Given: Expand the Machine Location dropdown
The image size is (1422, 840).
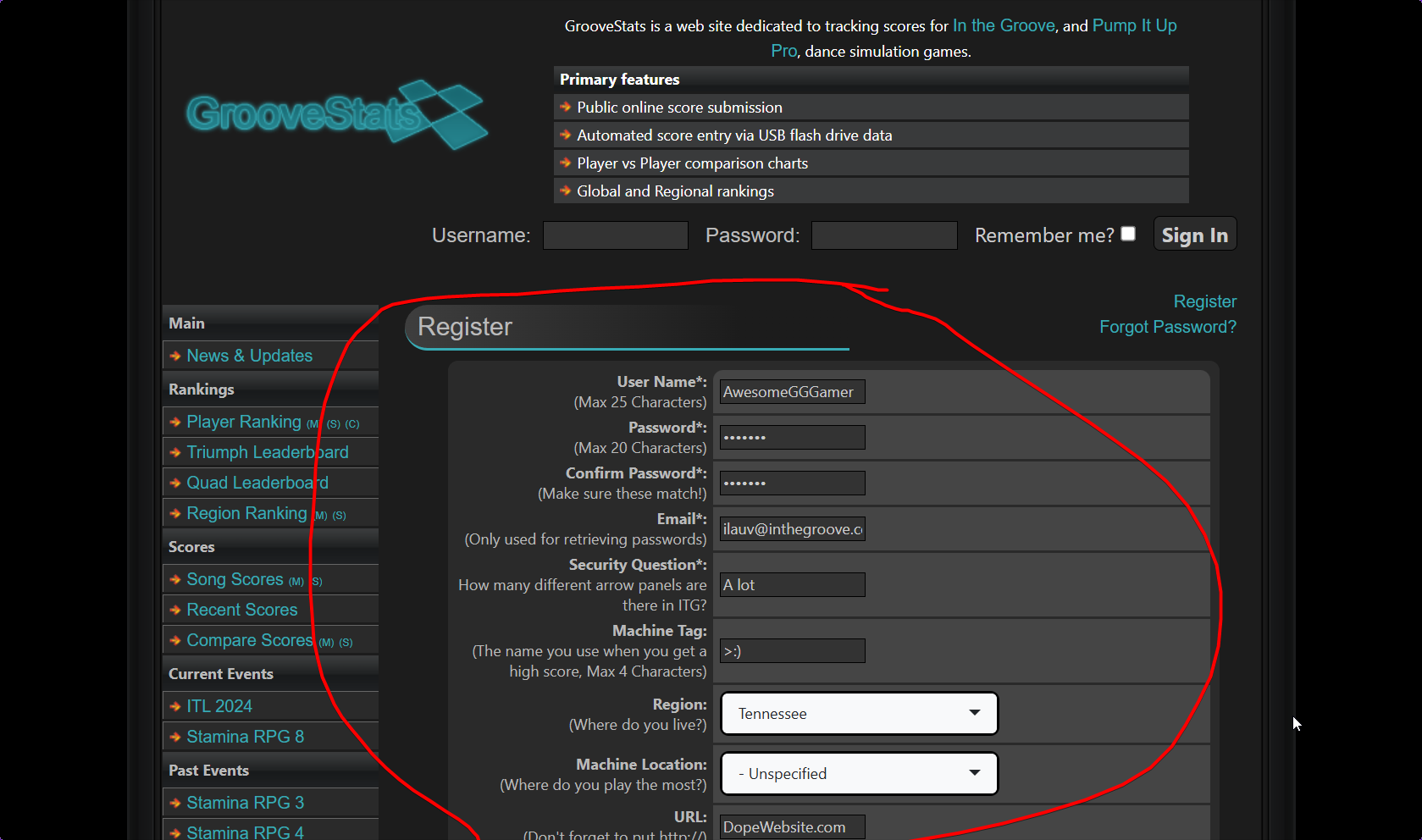Looking at the screenshot, I should [x=859, y=774].
